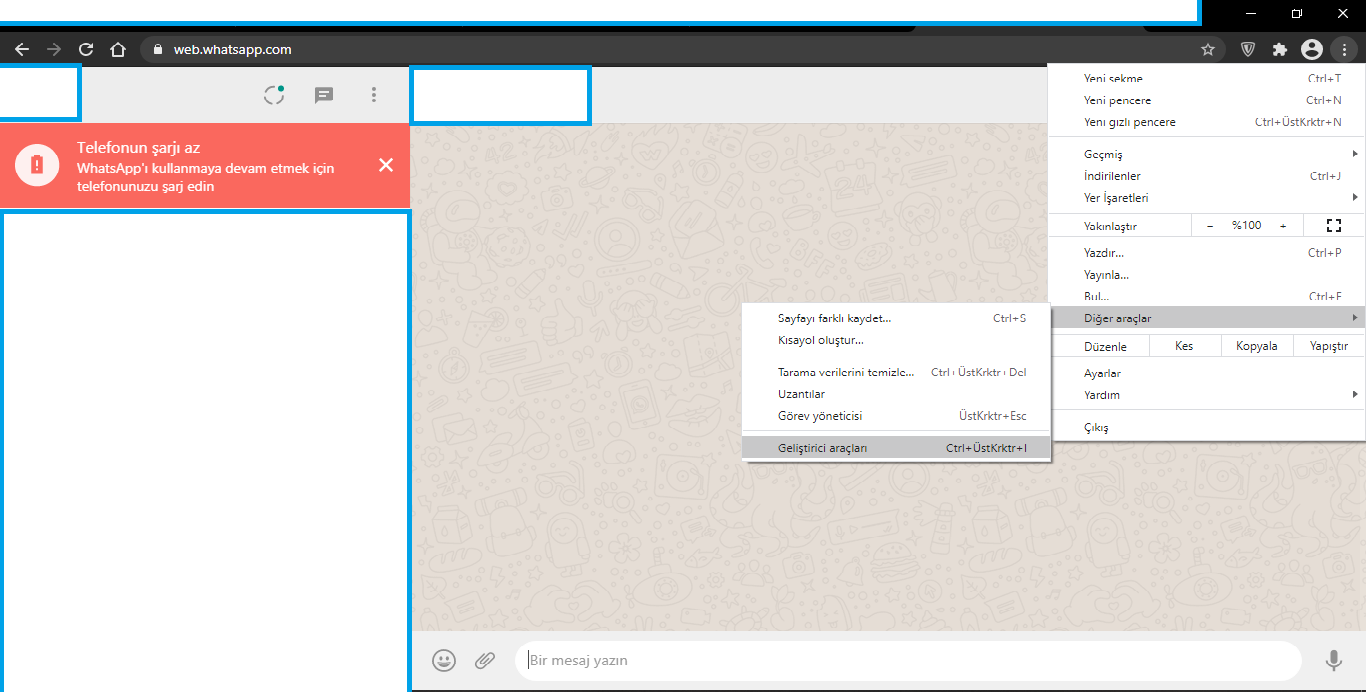Choose 'Görev yöneticisi' menu entry
The image size is (1366, 692).
pyautogui.click(x=820, y=416)
